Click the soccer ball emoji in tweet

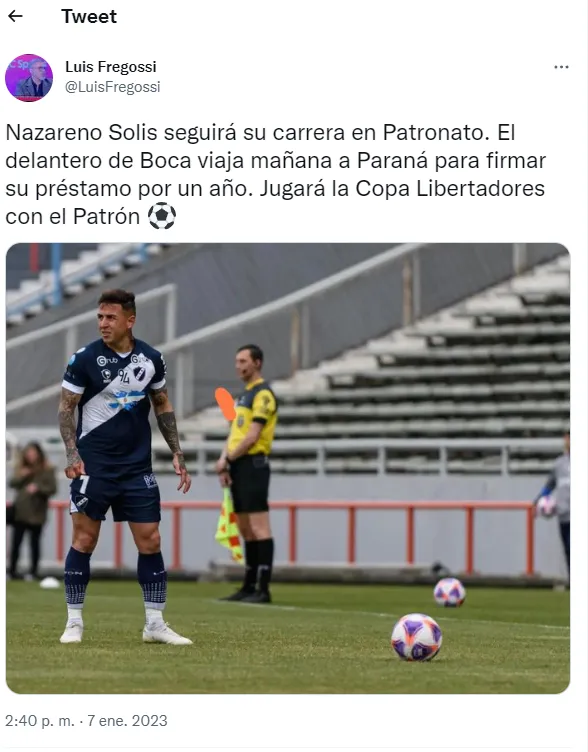point(162,216)
